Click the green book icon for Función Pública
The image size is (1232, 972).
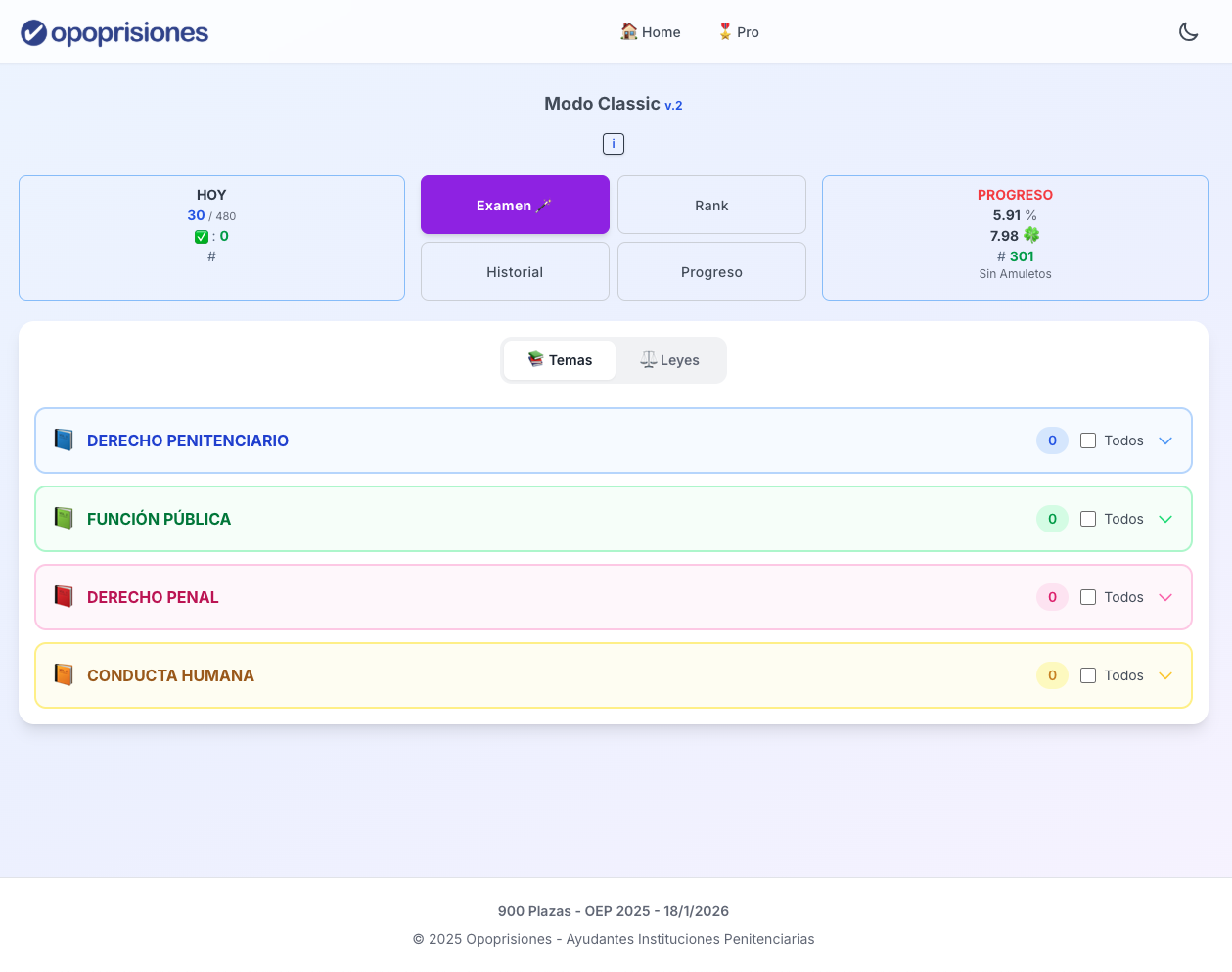click(64, 518)
